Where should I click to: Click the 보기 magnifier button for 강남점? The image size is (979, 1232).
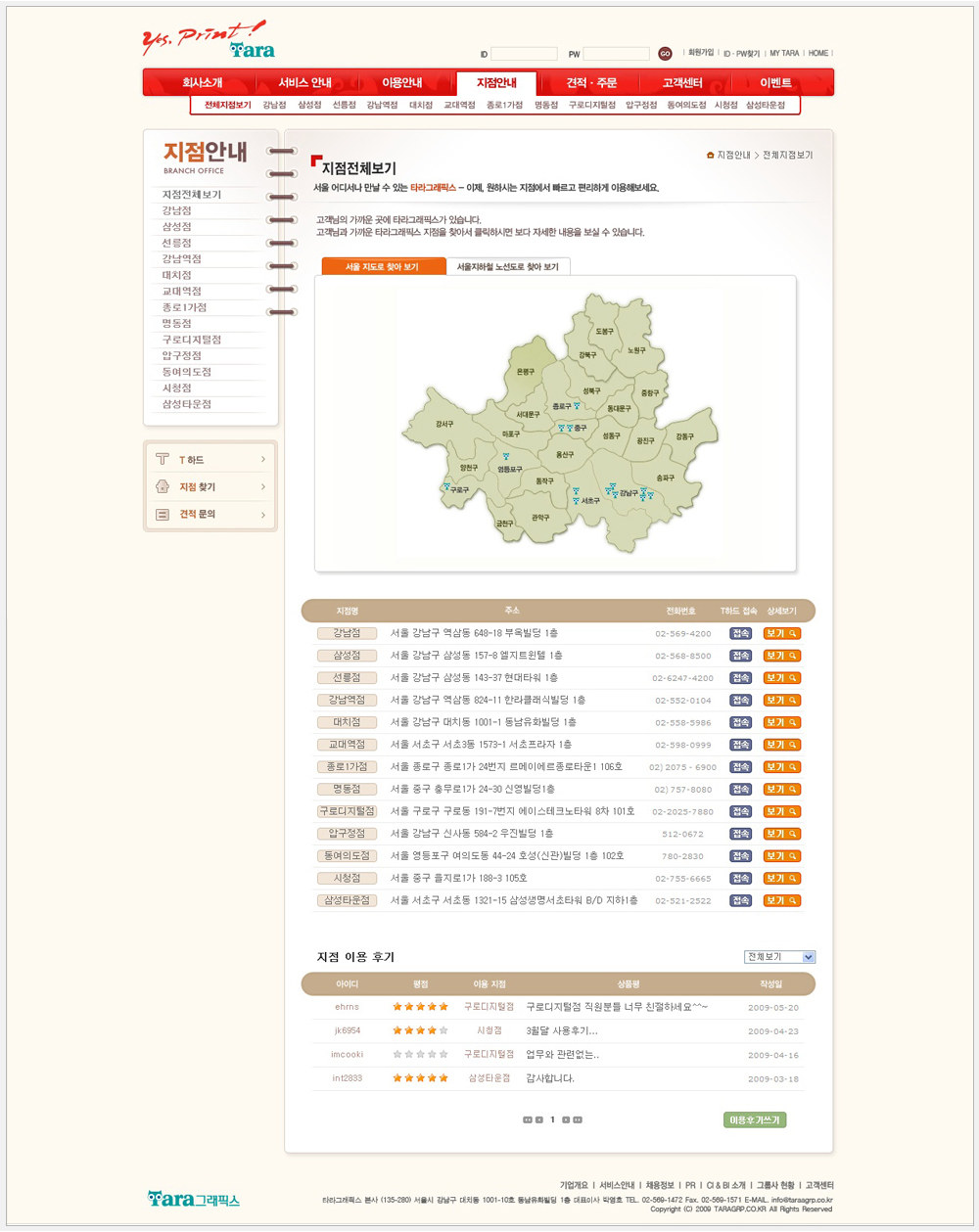781,633
